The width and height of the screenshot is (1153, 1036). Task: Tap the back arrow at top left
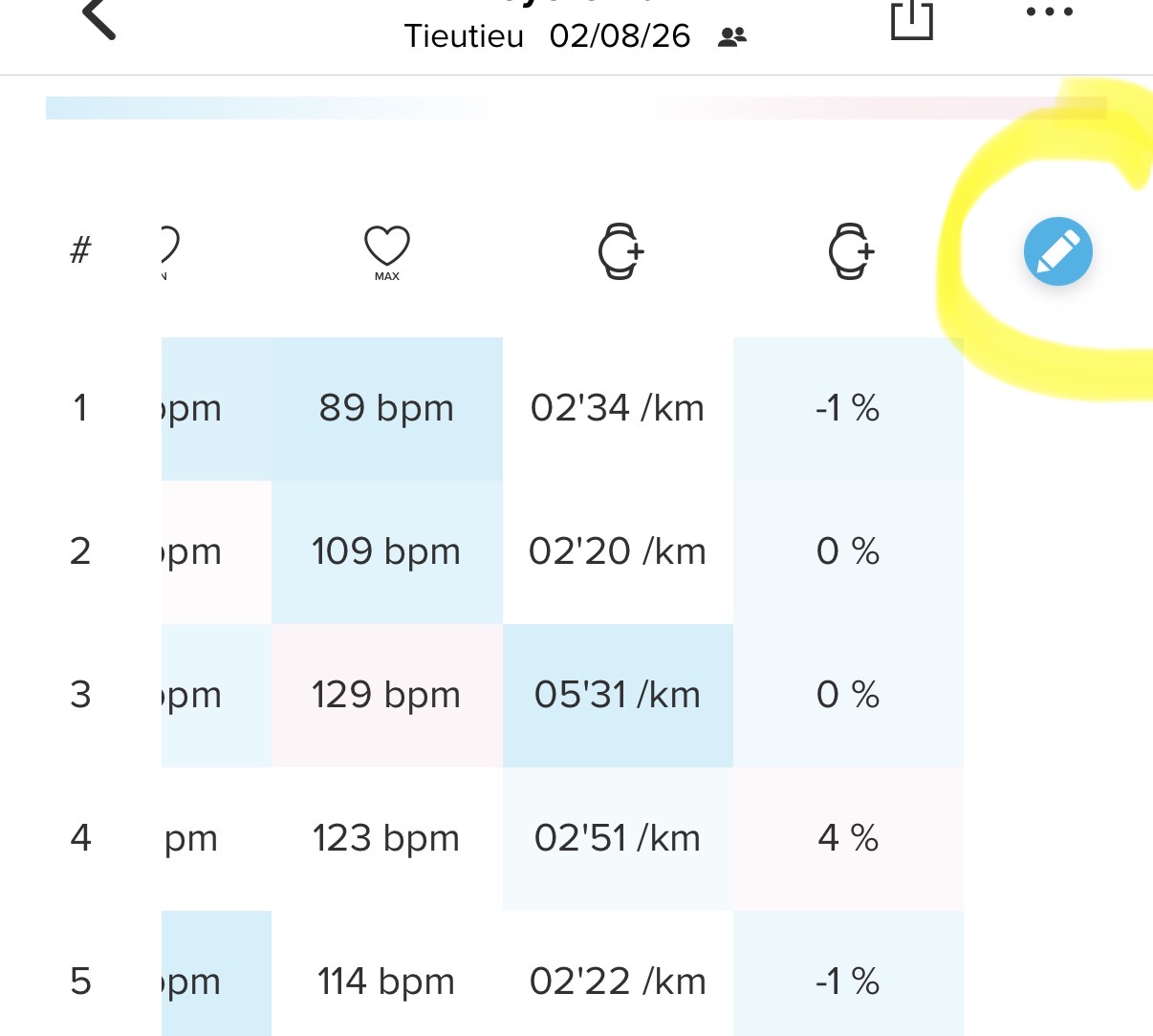click(x=98, y=18)
